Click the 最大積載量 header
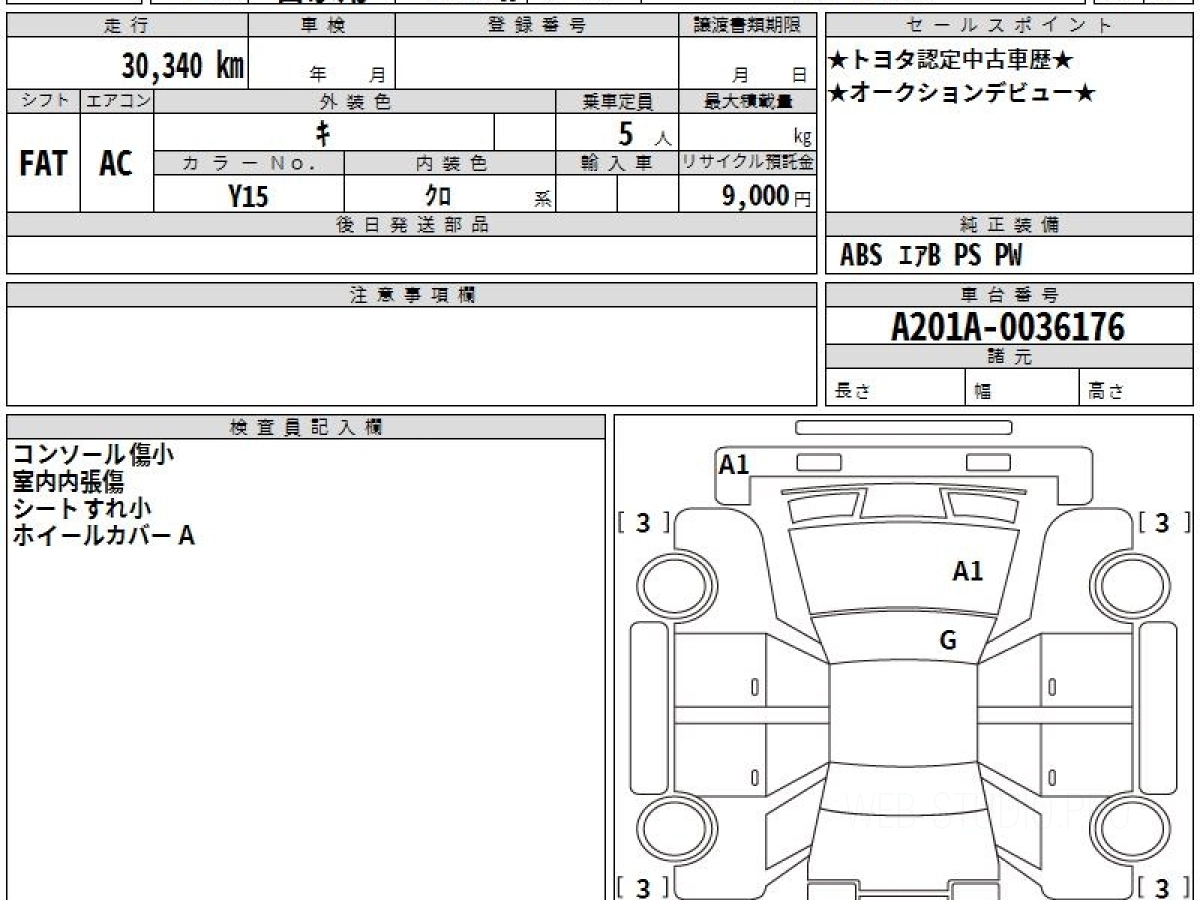This screenshot has width=1200, height=900. pyautogui.click(x=747, y=101)
